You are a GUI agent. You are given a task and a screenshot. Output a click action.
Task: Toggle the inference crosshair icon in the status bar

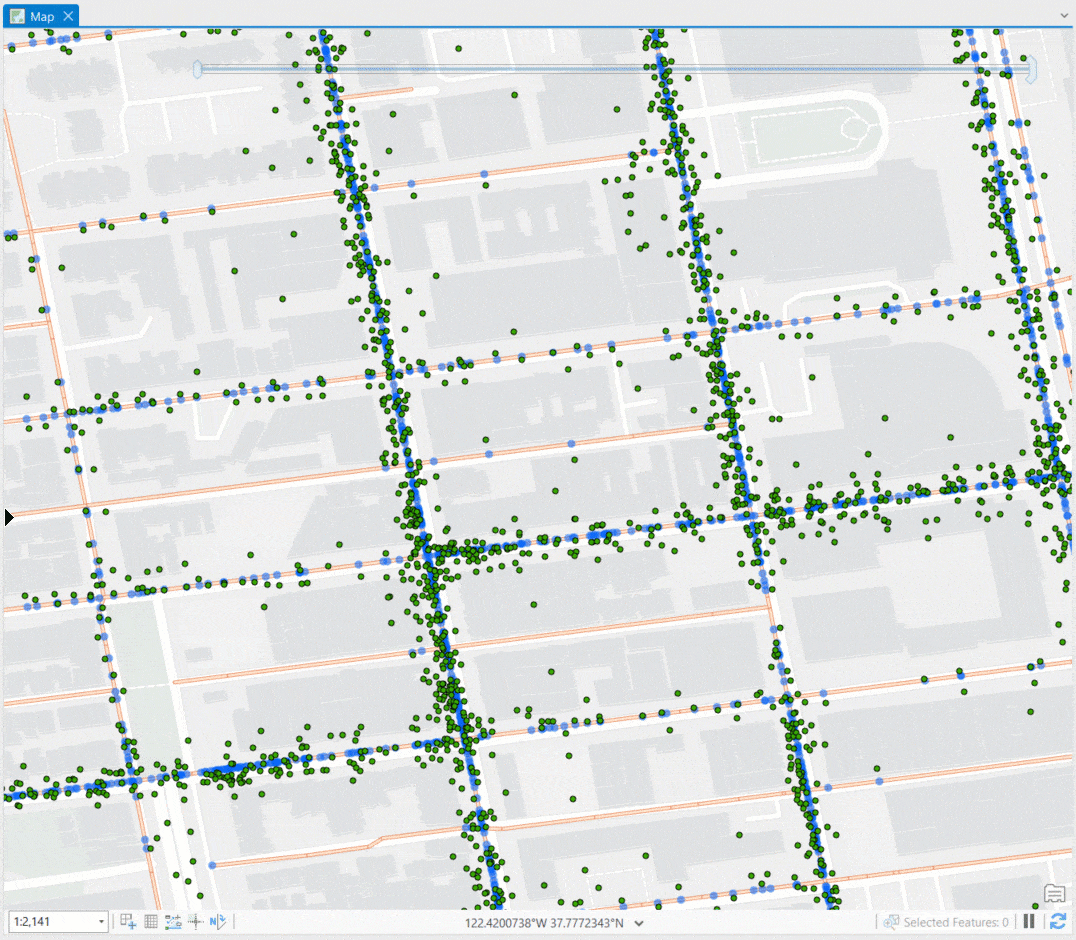click(x=196, y=921)
